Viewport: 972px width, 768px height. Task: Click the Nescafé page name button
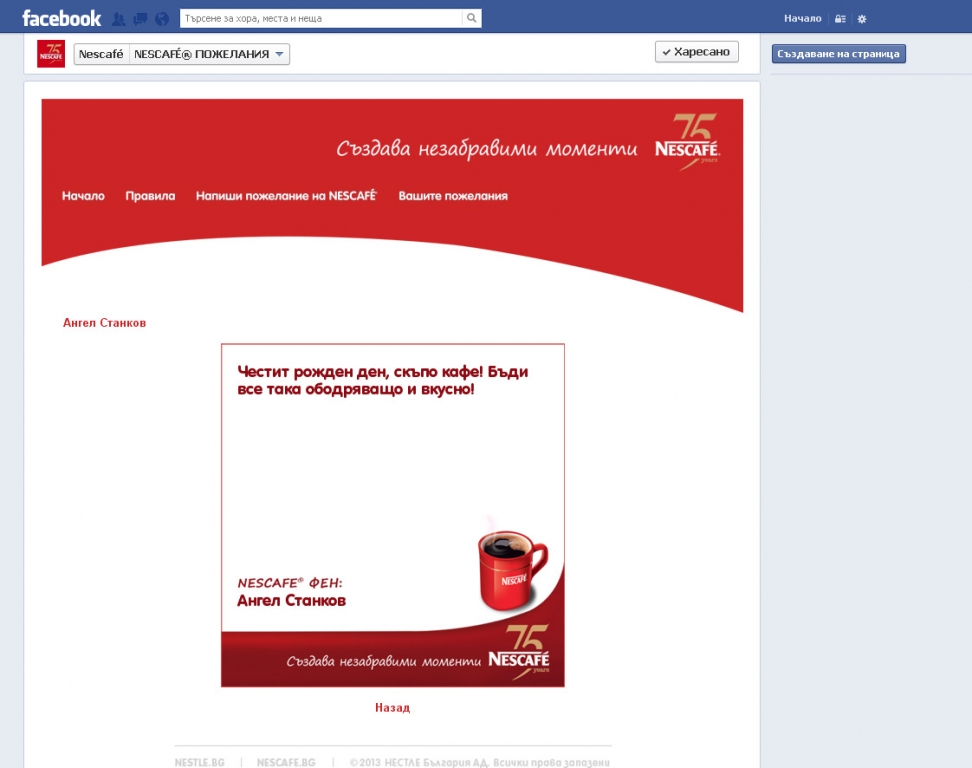pyautogui.click(x=101, y=54)
